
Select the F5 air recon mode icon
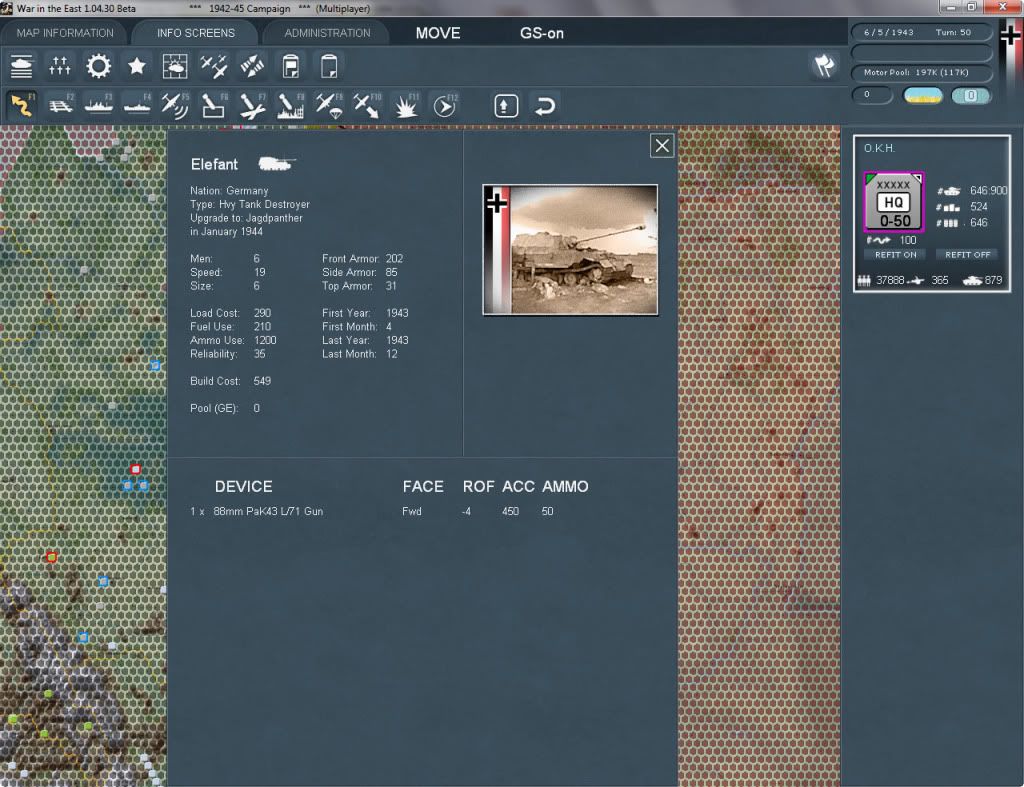175,105
